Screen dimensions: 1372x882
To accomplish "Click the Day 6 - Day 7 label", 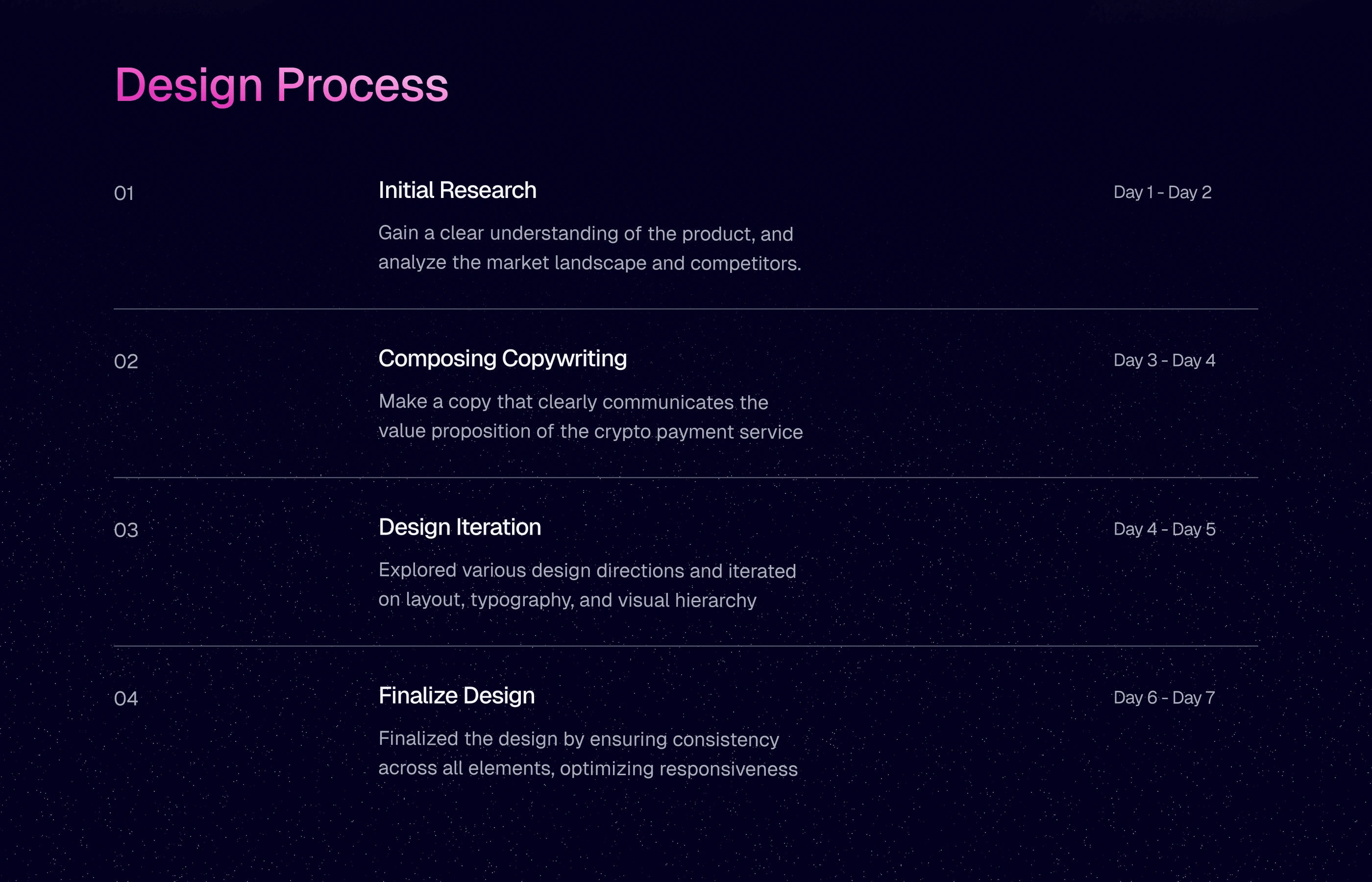I will [1164, 697].
